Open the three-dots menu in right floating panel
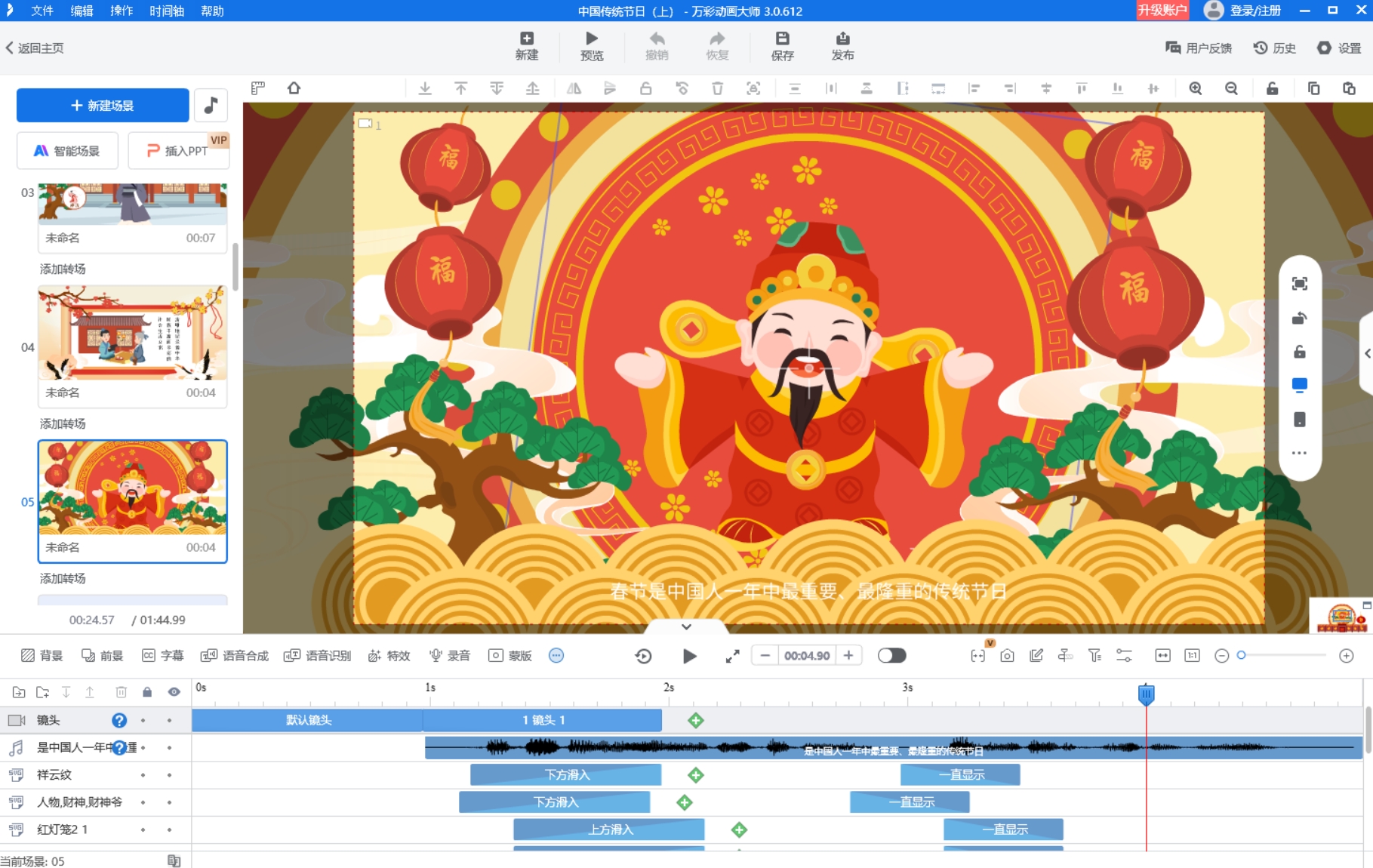The image size is (1373, 868). [1299, 454]
